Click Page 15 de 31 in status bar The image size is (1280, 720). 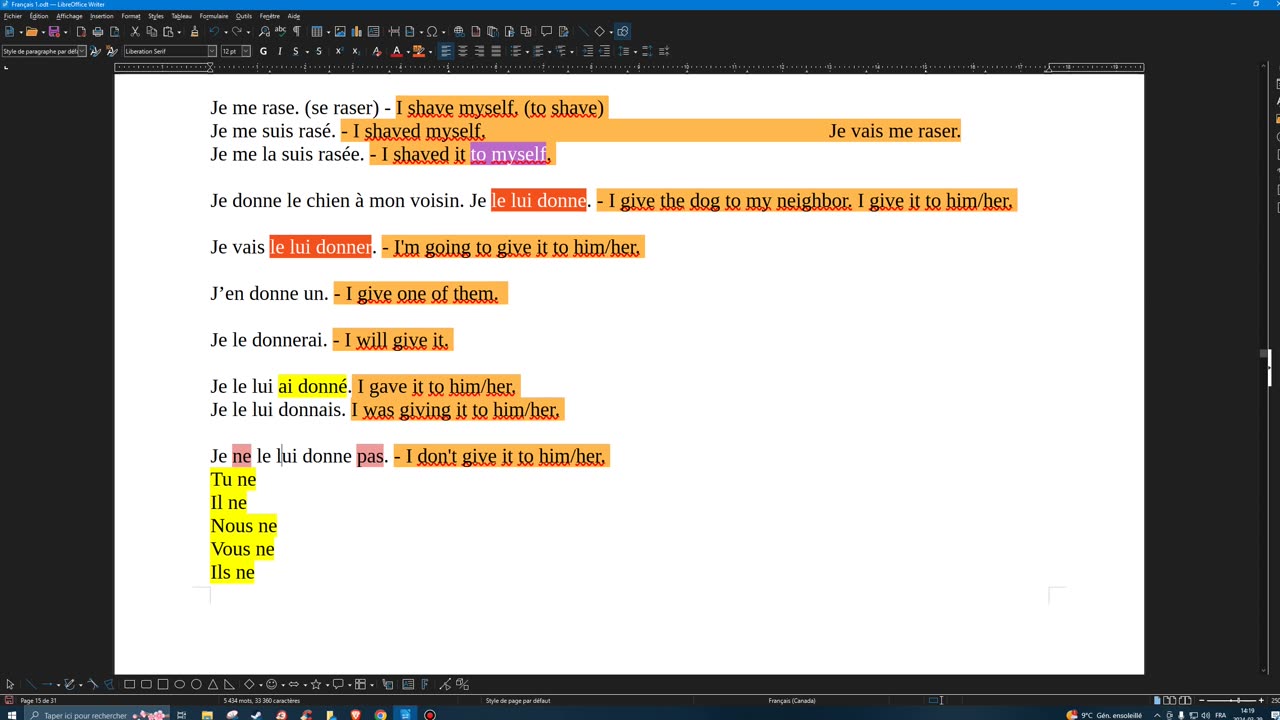coord(38,700)
